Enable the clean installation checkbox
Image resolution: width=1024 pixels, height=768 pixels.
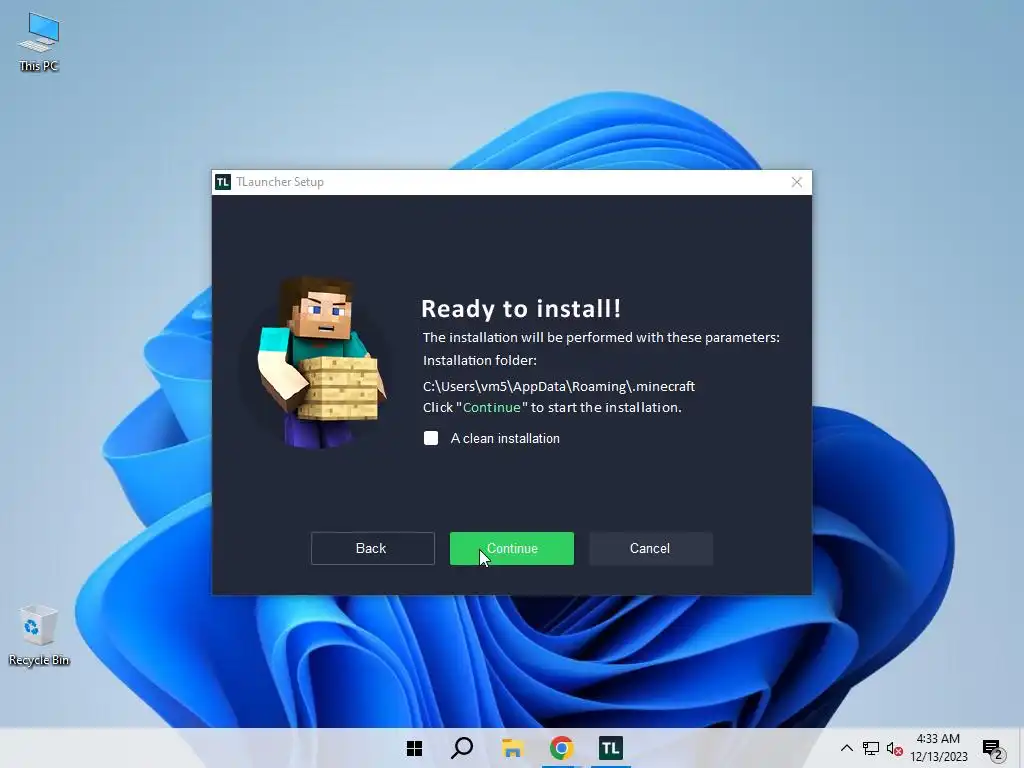(x=431, y=438)
